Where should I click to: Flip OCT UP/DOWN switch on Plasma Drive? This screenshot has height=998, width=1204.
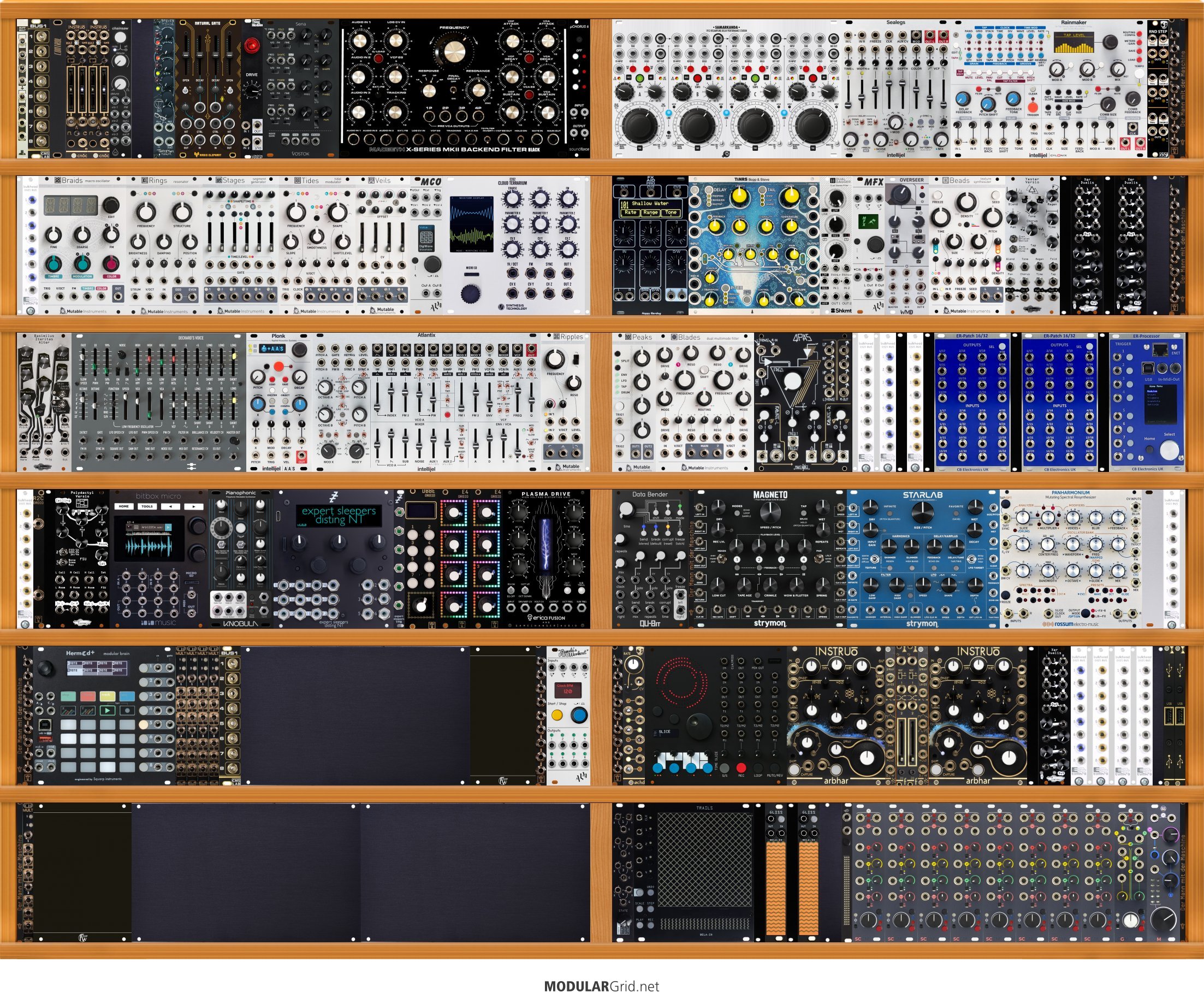(524, 590)
